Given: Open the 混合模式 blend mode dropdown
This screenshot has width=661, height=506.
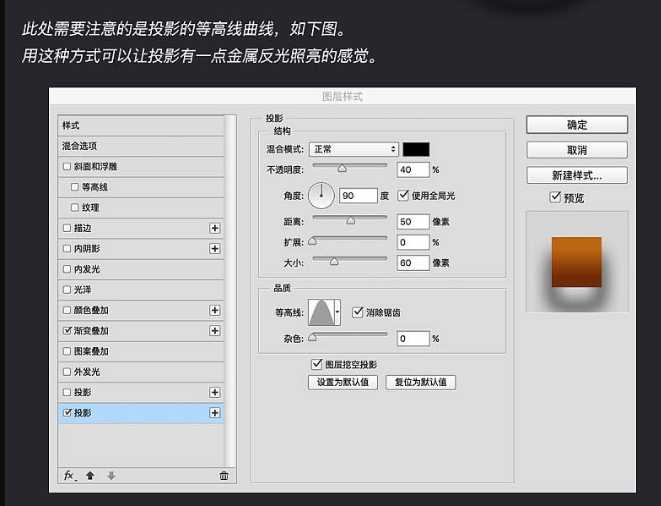Looking at the screenshot, I should point(354,149).
